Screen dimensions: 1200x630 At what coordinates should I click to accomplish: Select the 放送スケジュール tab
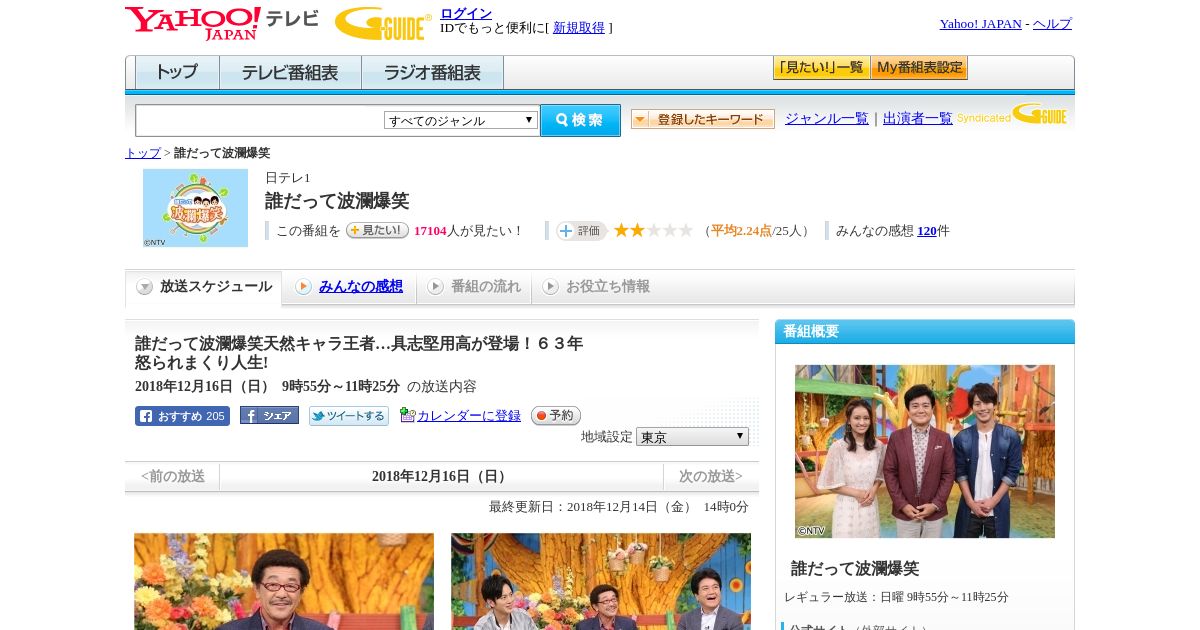point(203,287)
